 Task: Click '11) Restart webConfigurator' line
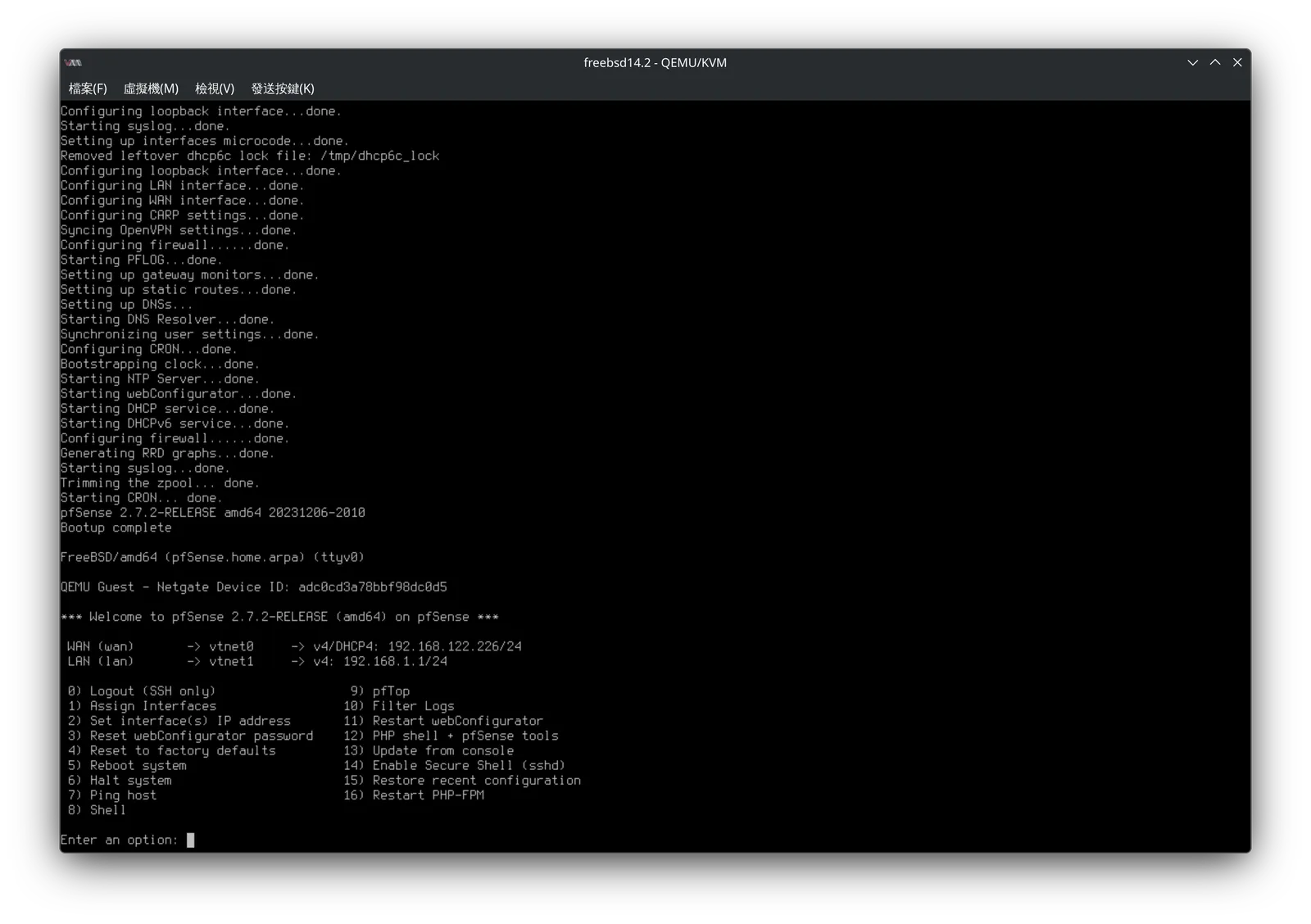(443, 721)
